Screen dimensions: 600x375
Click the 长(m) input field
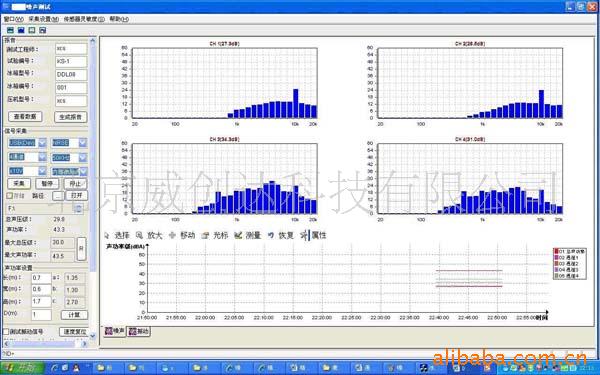click(x=41, y=277)
